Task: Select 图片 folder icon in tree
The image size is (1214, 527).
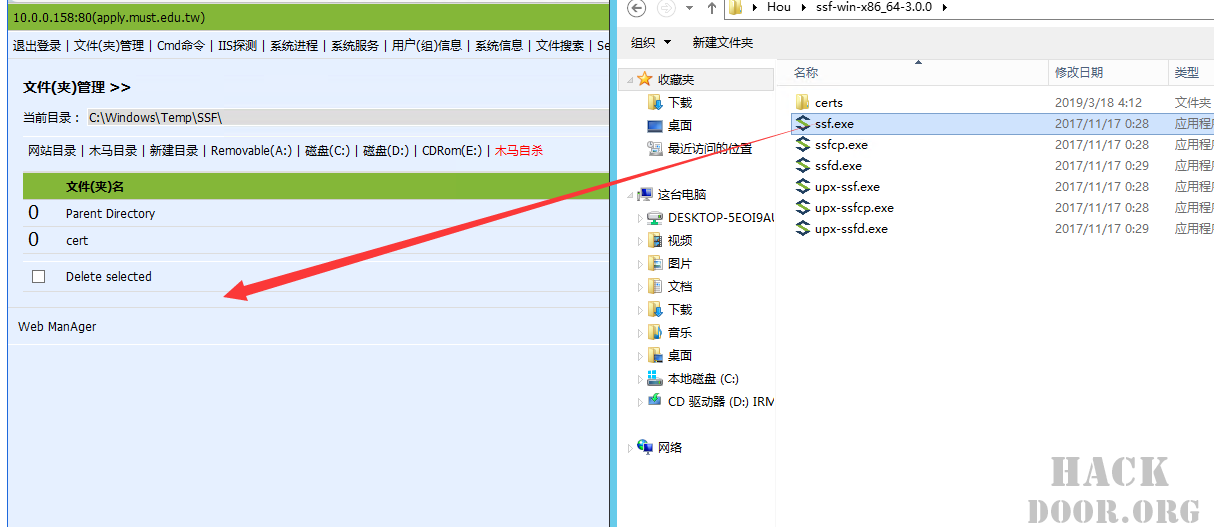Action: click(x=655, y=263)
